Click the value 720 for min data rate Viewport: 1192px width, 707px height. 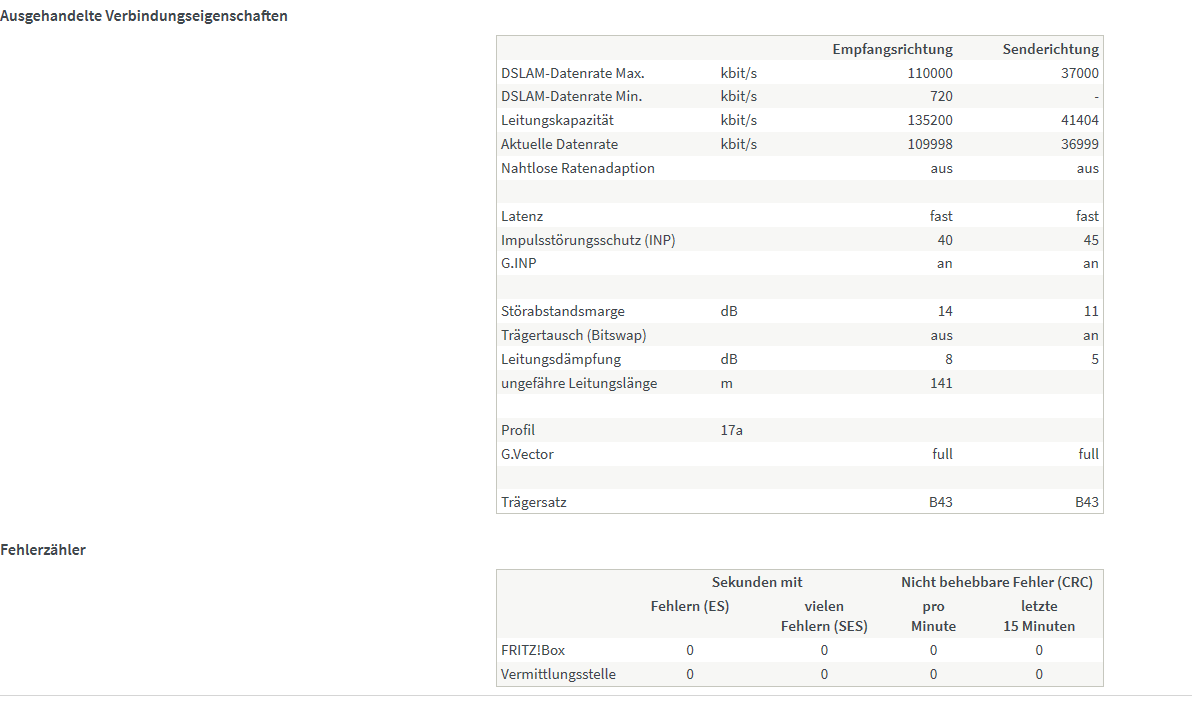(x=941, y=97)
